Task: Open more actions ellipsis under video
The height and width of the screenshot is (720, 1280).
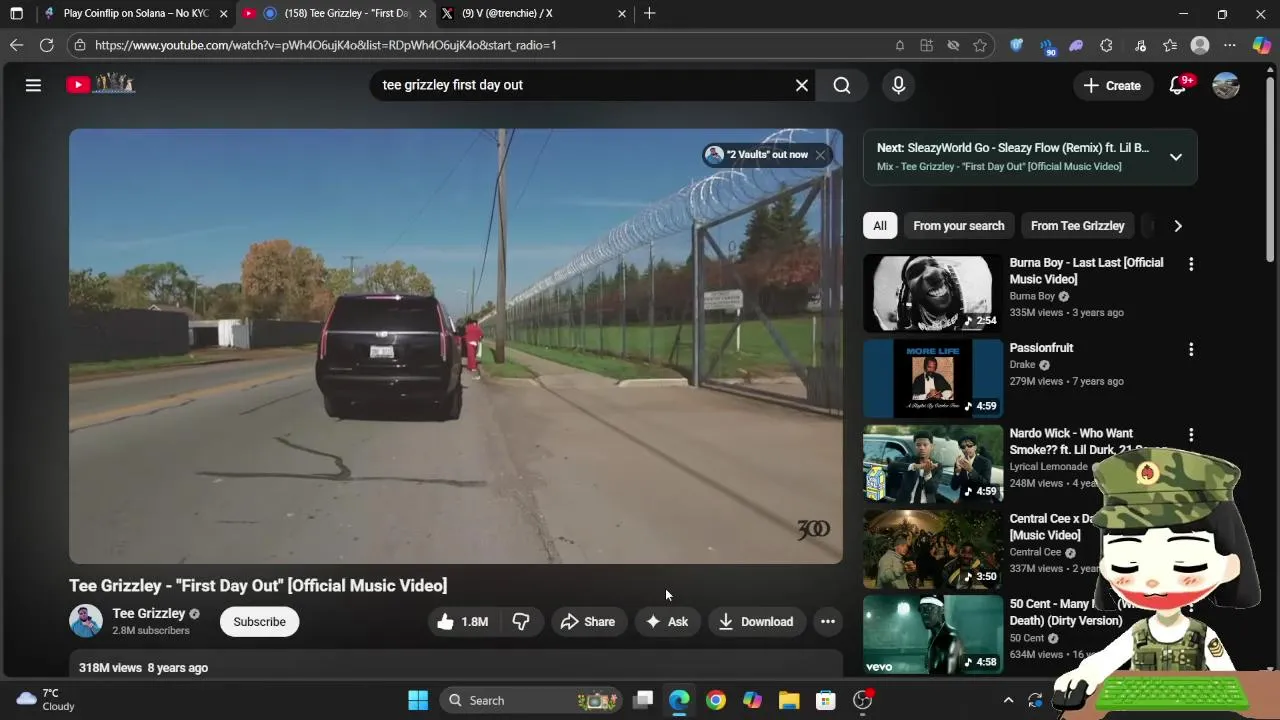Action: [x=828, y=622]
